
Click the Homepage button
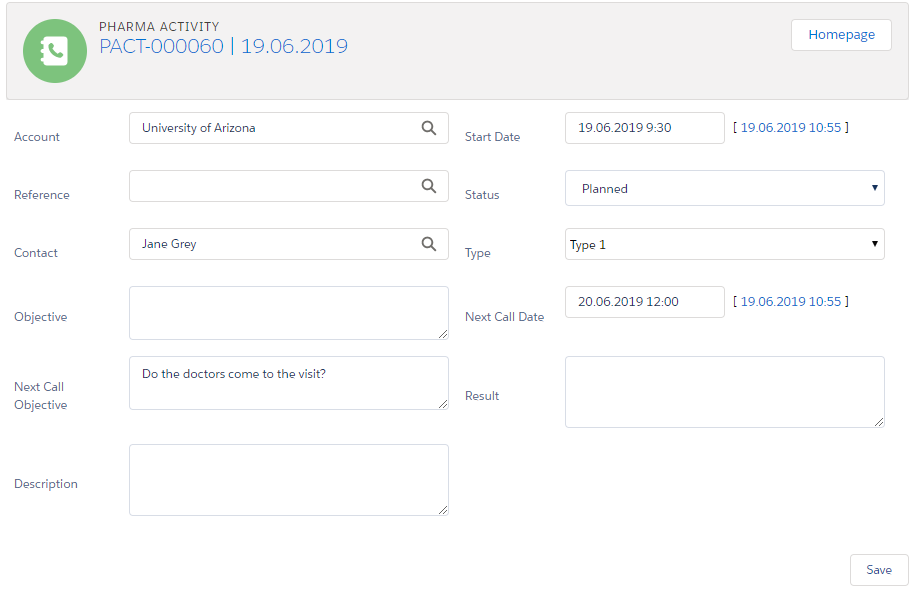(x=841, y=35)
